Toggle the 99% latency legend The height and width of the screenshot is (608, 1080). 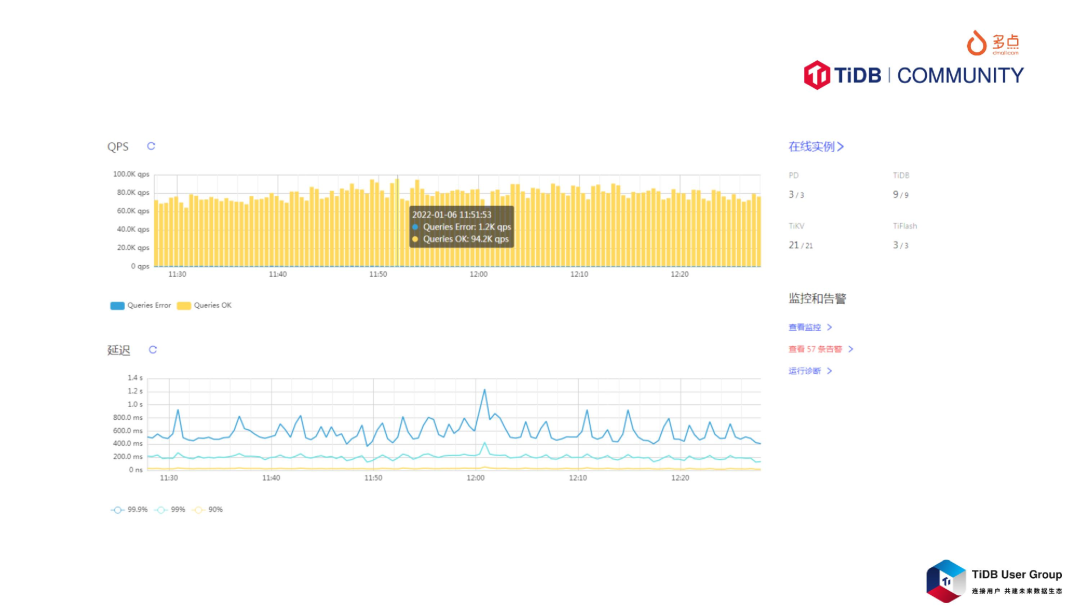point(170,510)
